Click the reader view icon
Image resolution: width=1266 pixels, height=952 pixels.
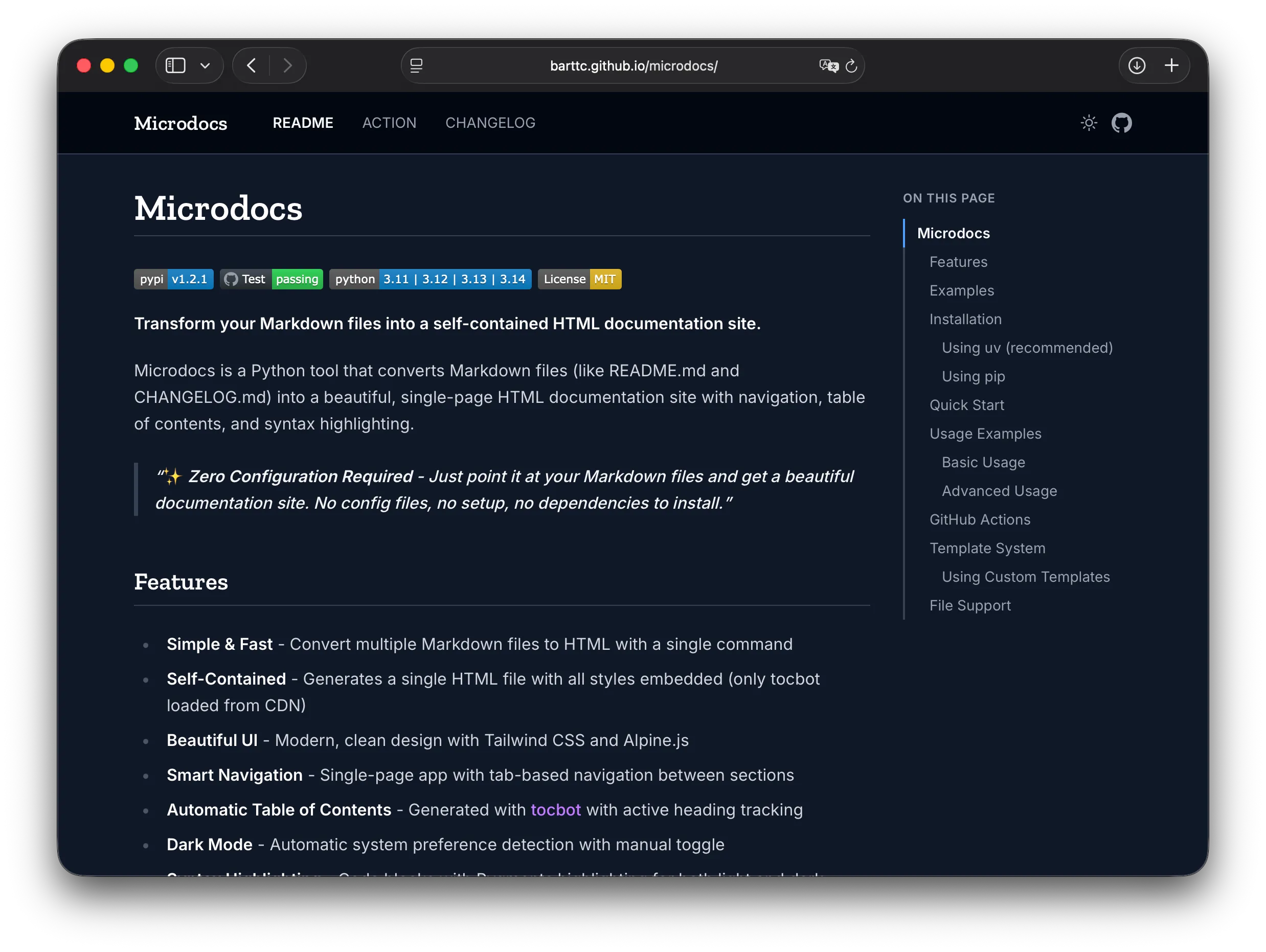point(417,65)
